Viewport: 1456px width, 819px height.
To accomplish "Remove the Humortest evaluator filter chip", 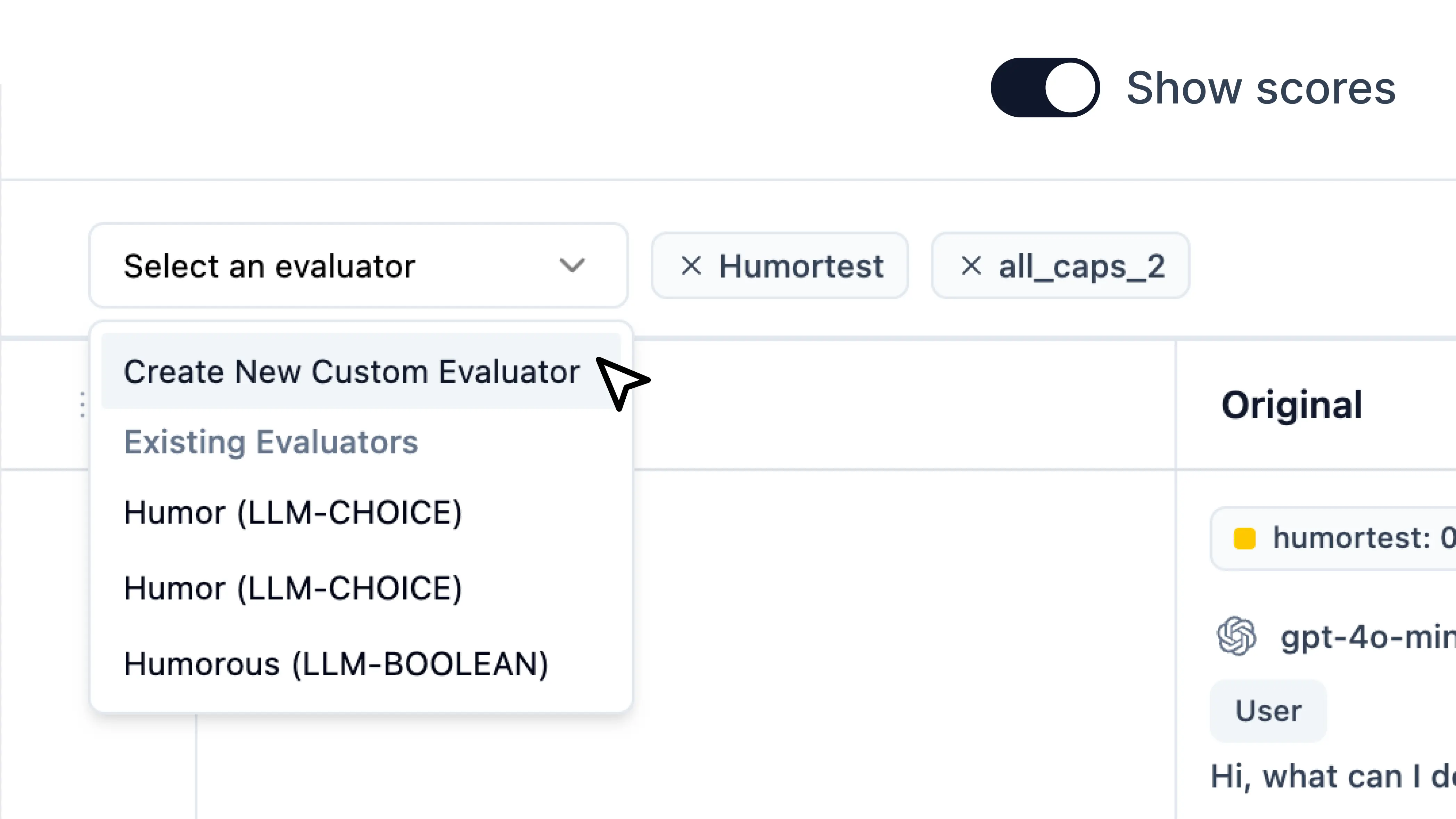I will [x=780, y=266].
